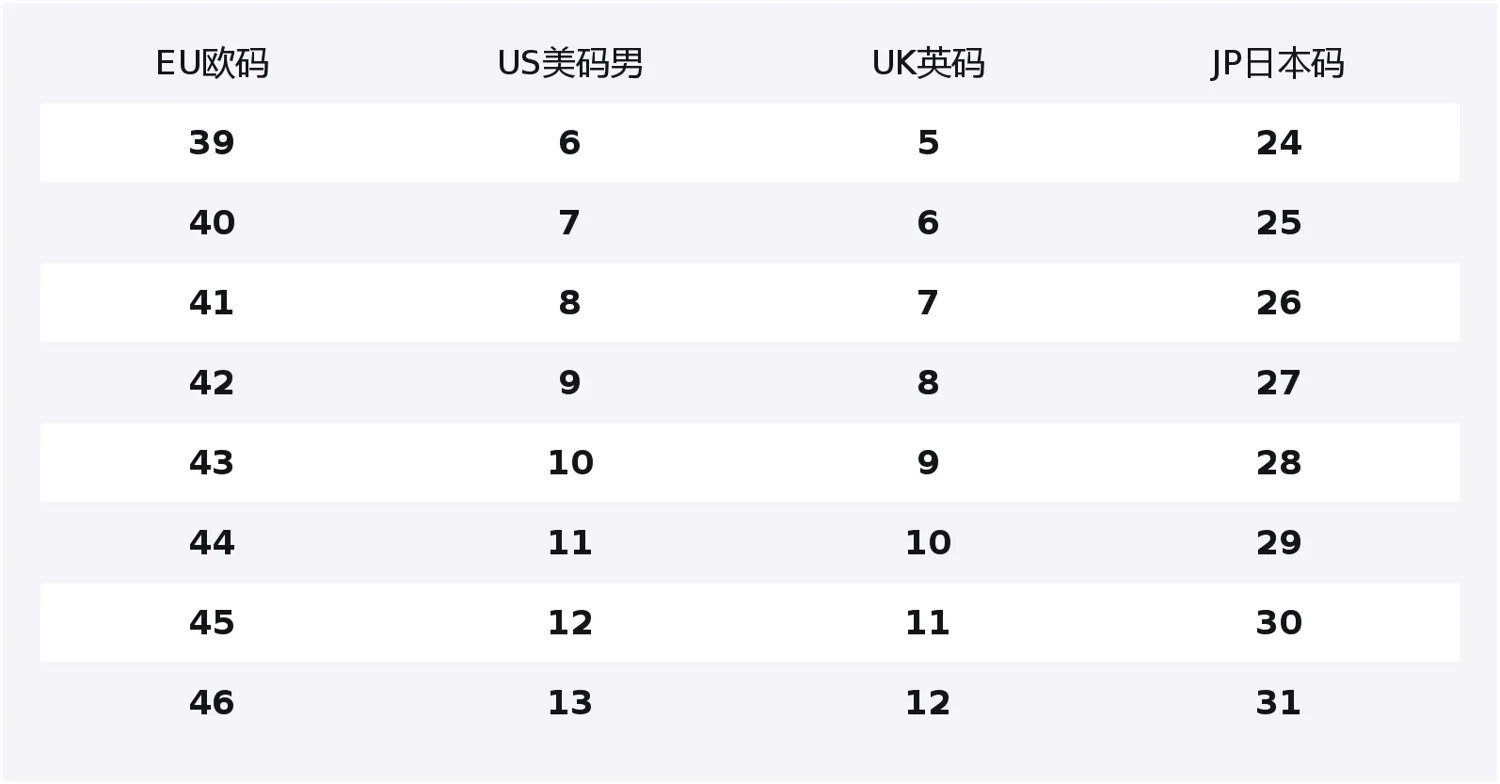Choose EU size 42 cell
Screen dimensions: 1500x784
point(212,383)
